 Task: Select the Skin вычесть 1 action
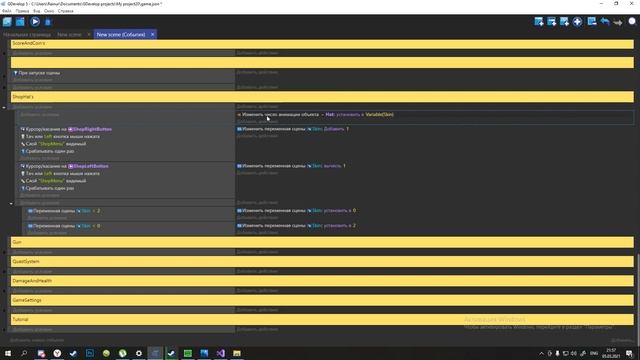pos(291,166)
